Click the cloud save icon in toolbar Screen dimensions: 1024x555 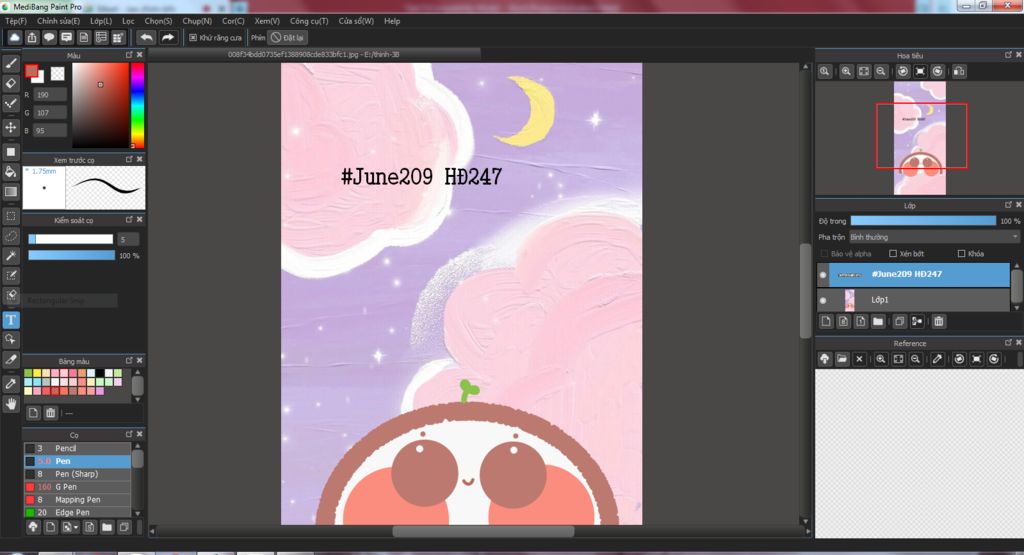pos(14,38)
